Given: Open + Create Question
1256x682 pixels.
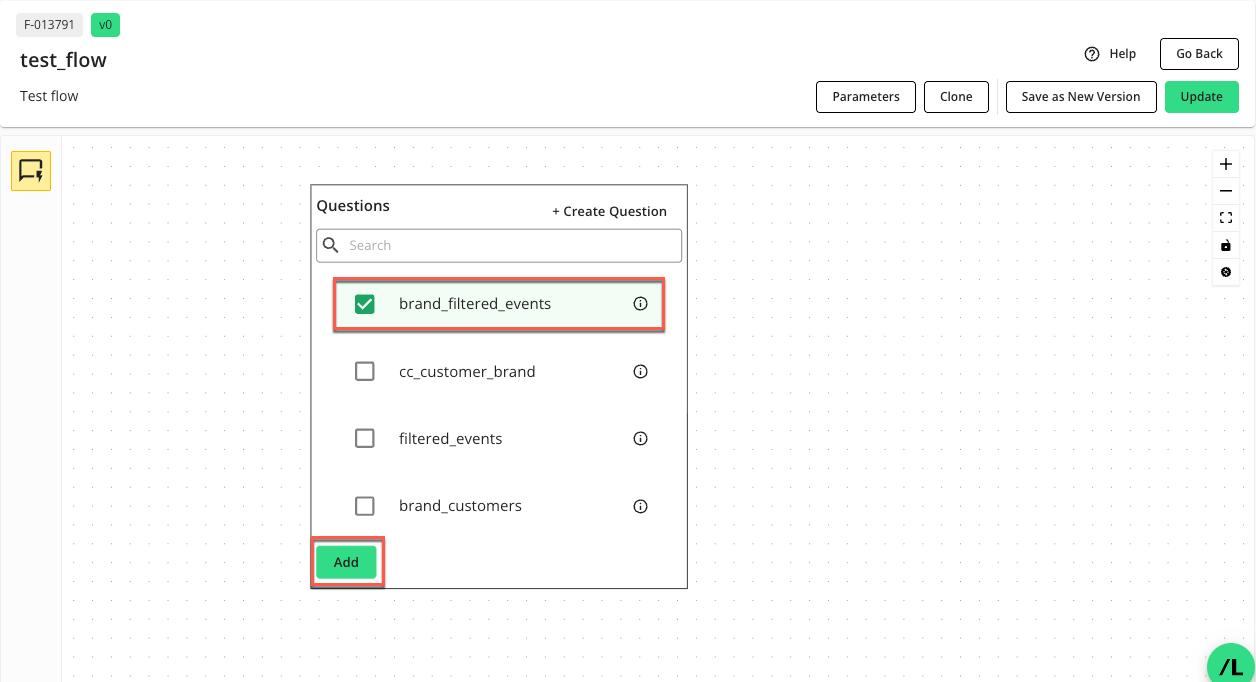Looking at the screenshot, I should (609, 211).
